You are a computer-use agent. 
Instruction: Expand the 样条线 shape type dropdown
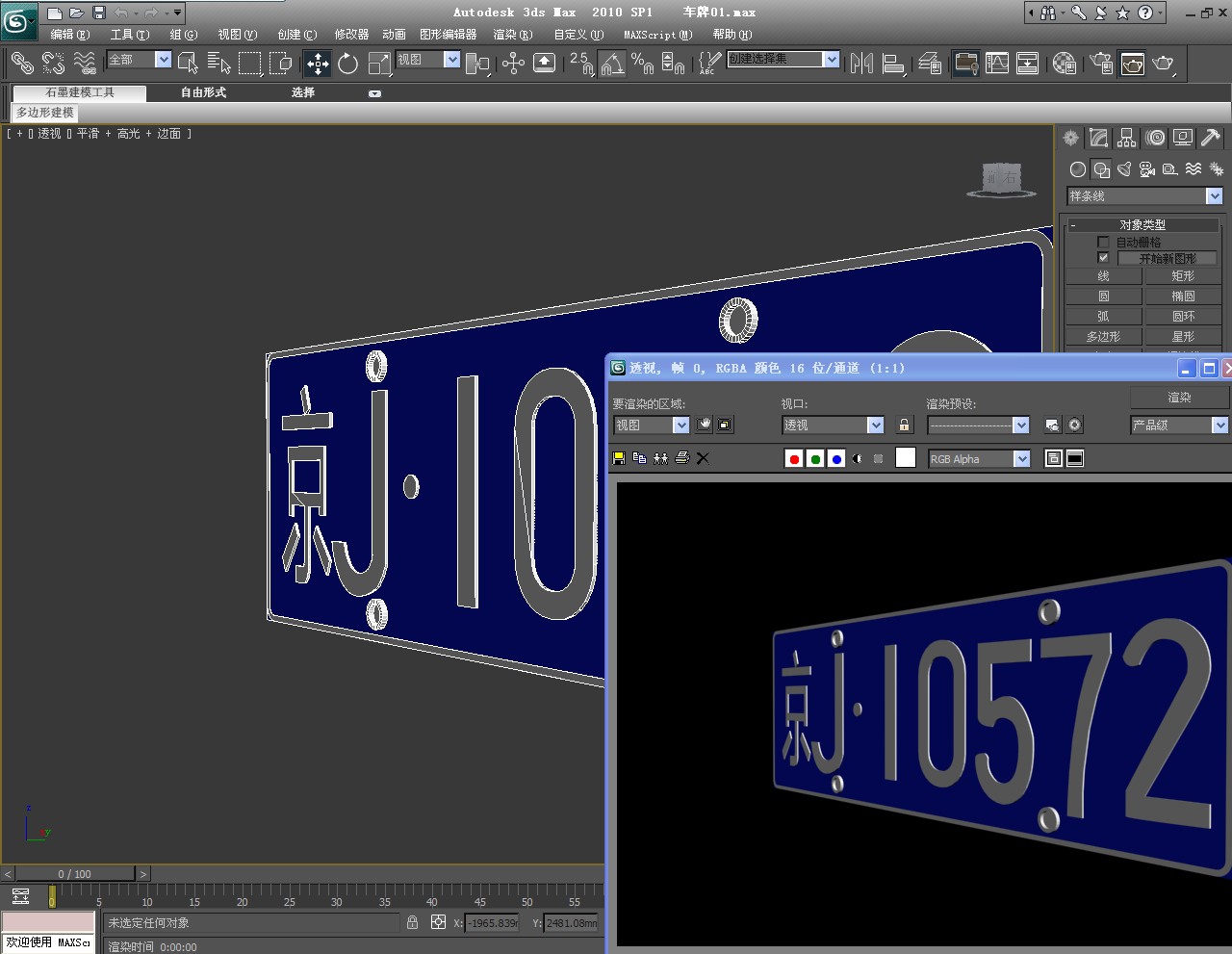coord(1214,196)
